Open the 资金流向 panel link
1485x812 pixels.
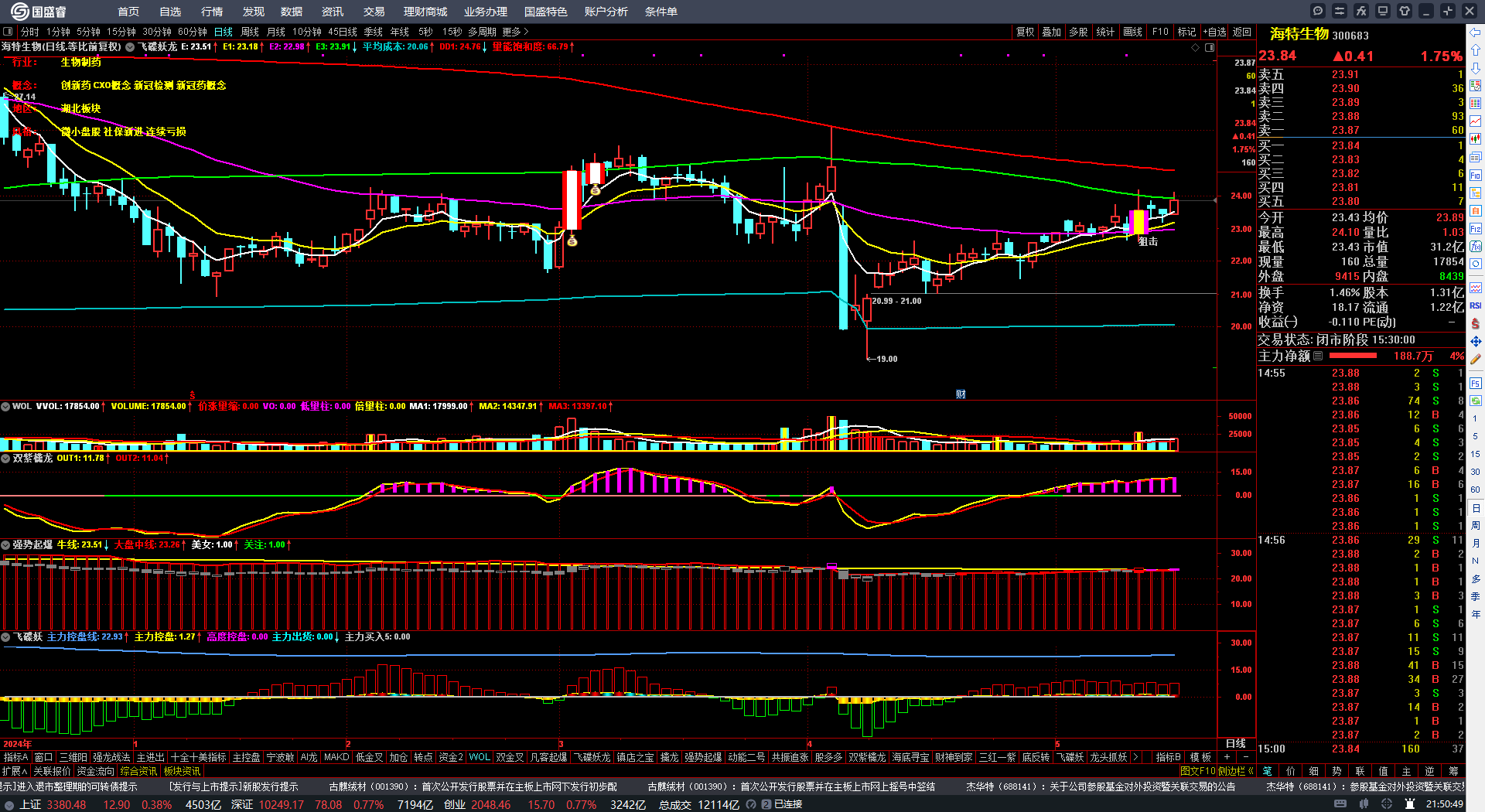tap(95, 771)
